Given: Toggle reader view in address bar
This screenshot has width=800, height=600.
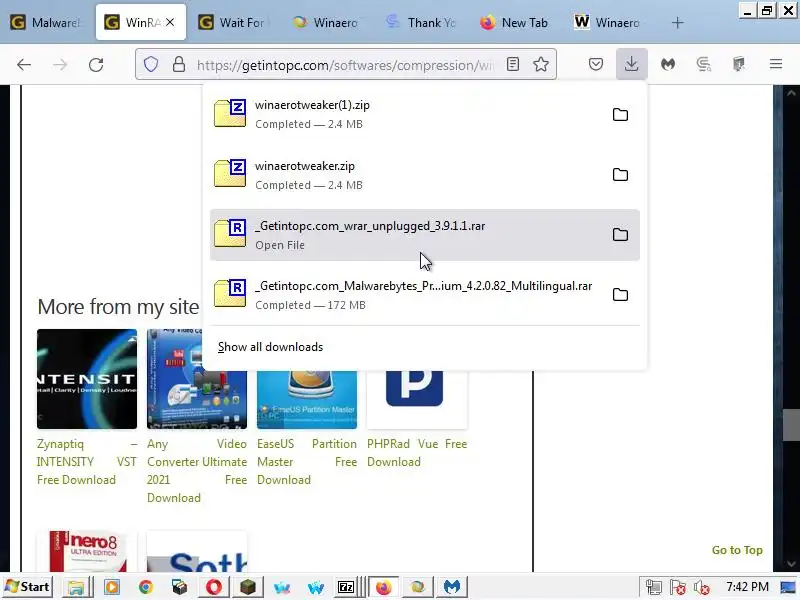Looking at the screenshot, I should 513,64.
